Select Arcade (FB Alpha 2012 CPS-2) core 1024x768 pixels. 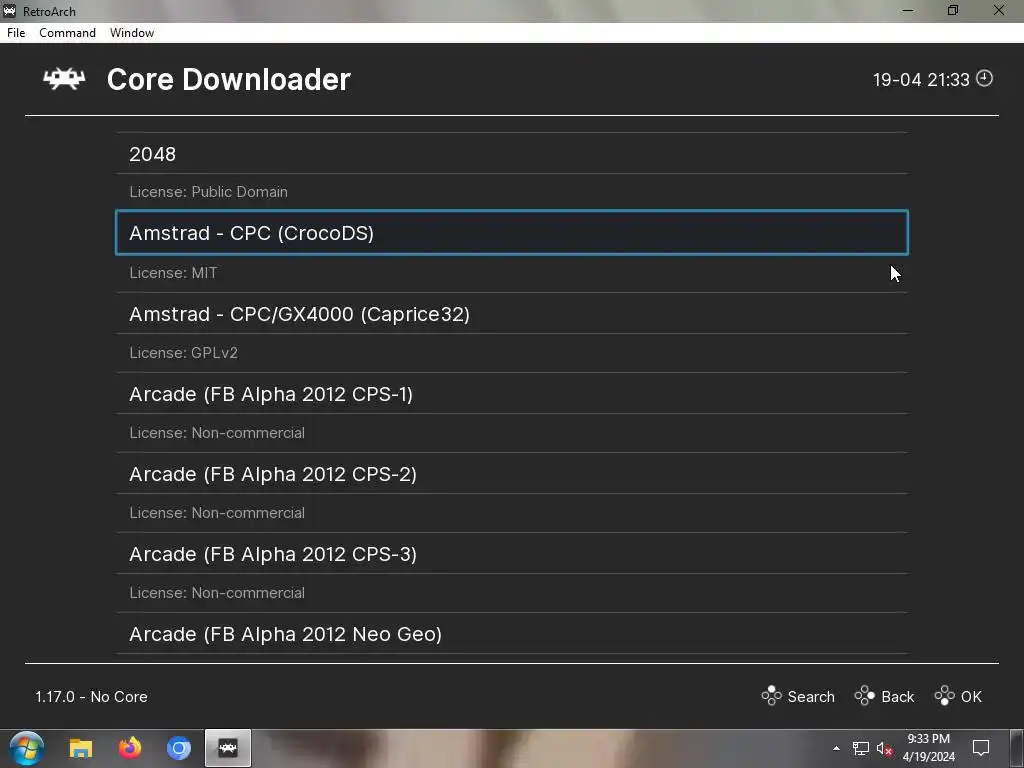coord(512,474)
